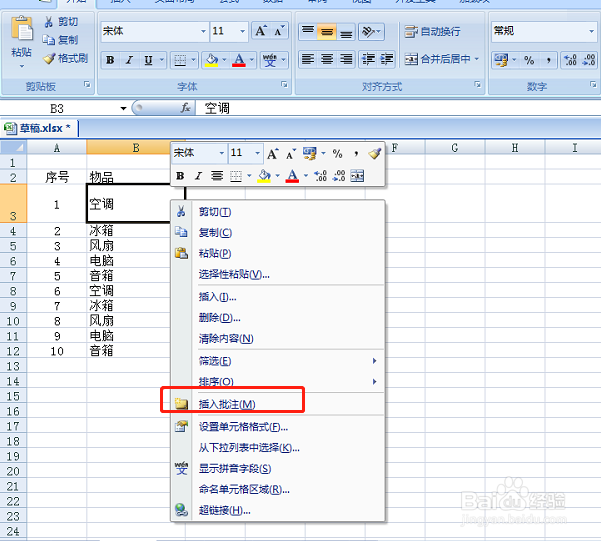Select the Format Painter in the ribbon
Viewport: 601px width, 541px height.
(x=65, y=58)
